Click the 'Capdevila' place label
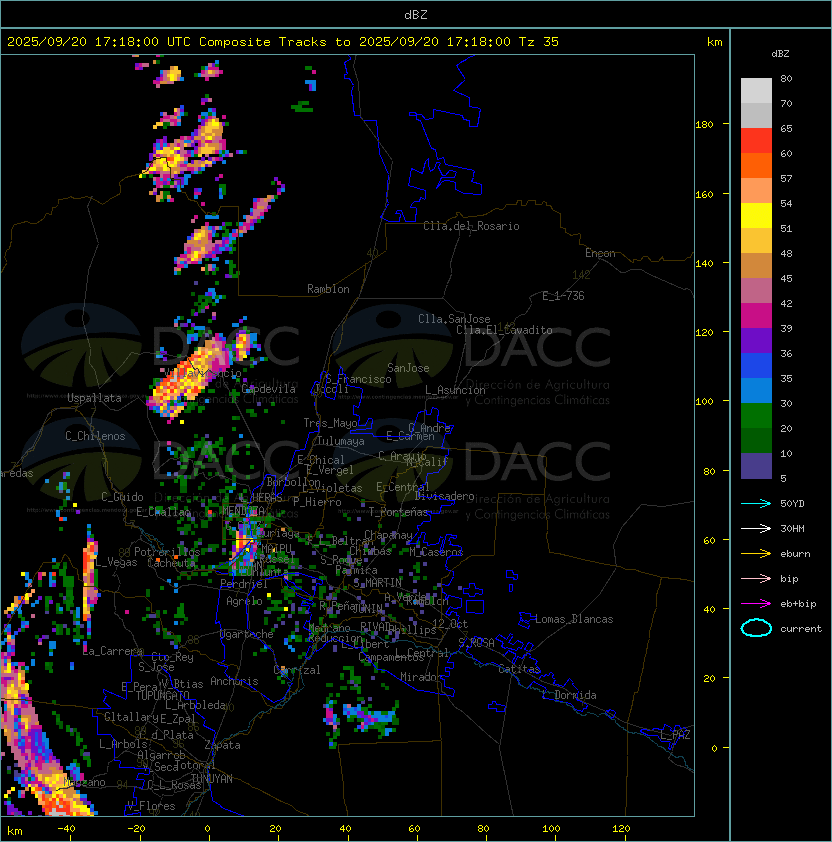This screenshot has height=842, width=832. 268,389
